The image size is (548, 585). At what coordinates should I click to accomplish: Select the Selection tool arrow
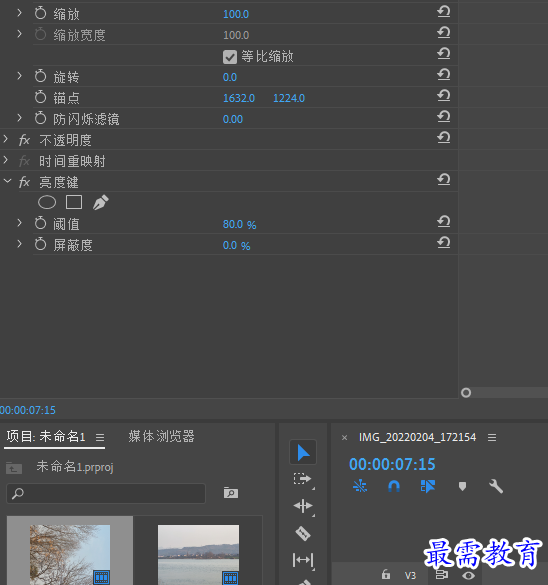(303, 452)
